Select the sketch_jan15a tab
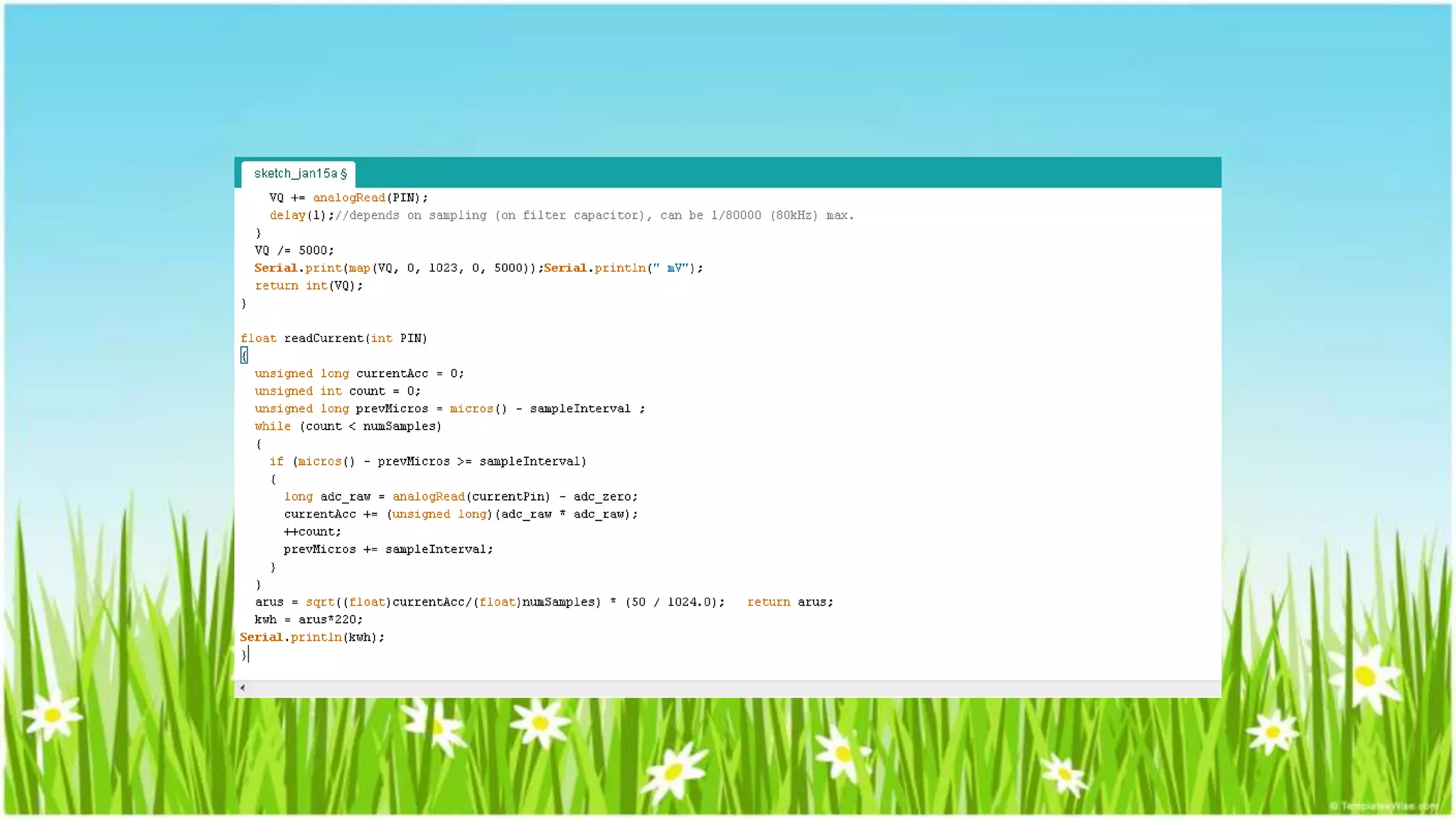This screenshot has height=819, width=1456. click(x=299, y=173)
